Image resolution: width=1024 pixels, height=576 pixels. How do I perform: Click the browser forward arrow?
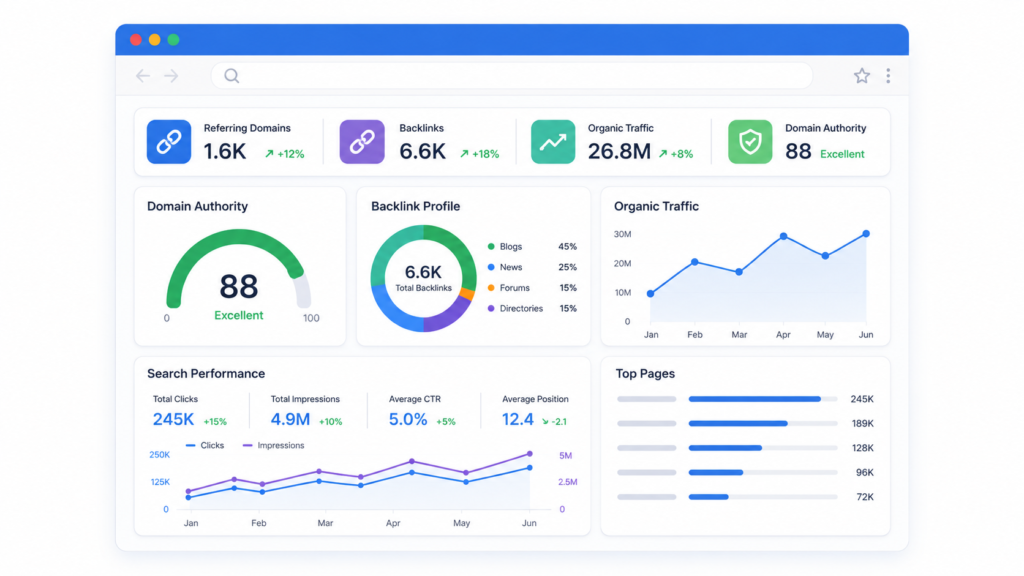(x=171, y=76)
